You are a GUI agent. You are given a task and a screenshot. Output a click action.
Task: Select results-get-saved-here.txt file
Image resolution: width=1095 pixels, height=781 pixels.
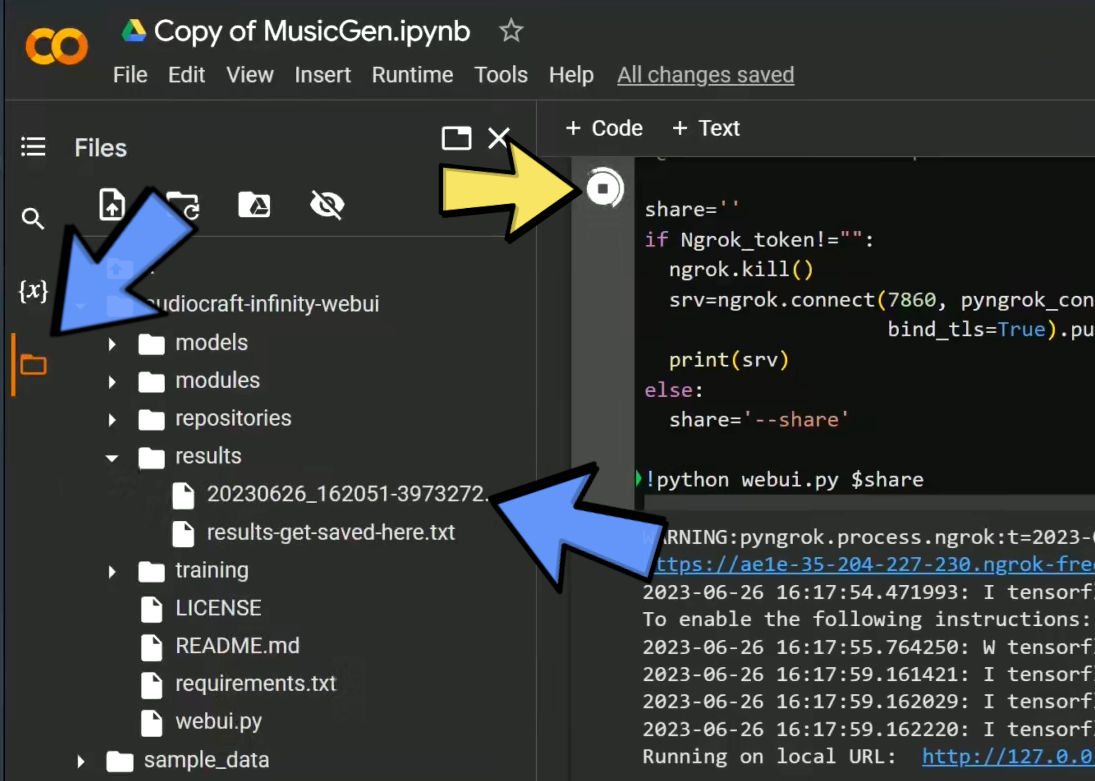[x=330, y=532]
